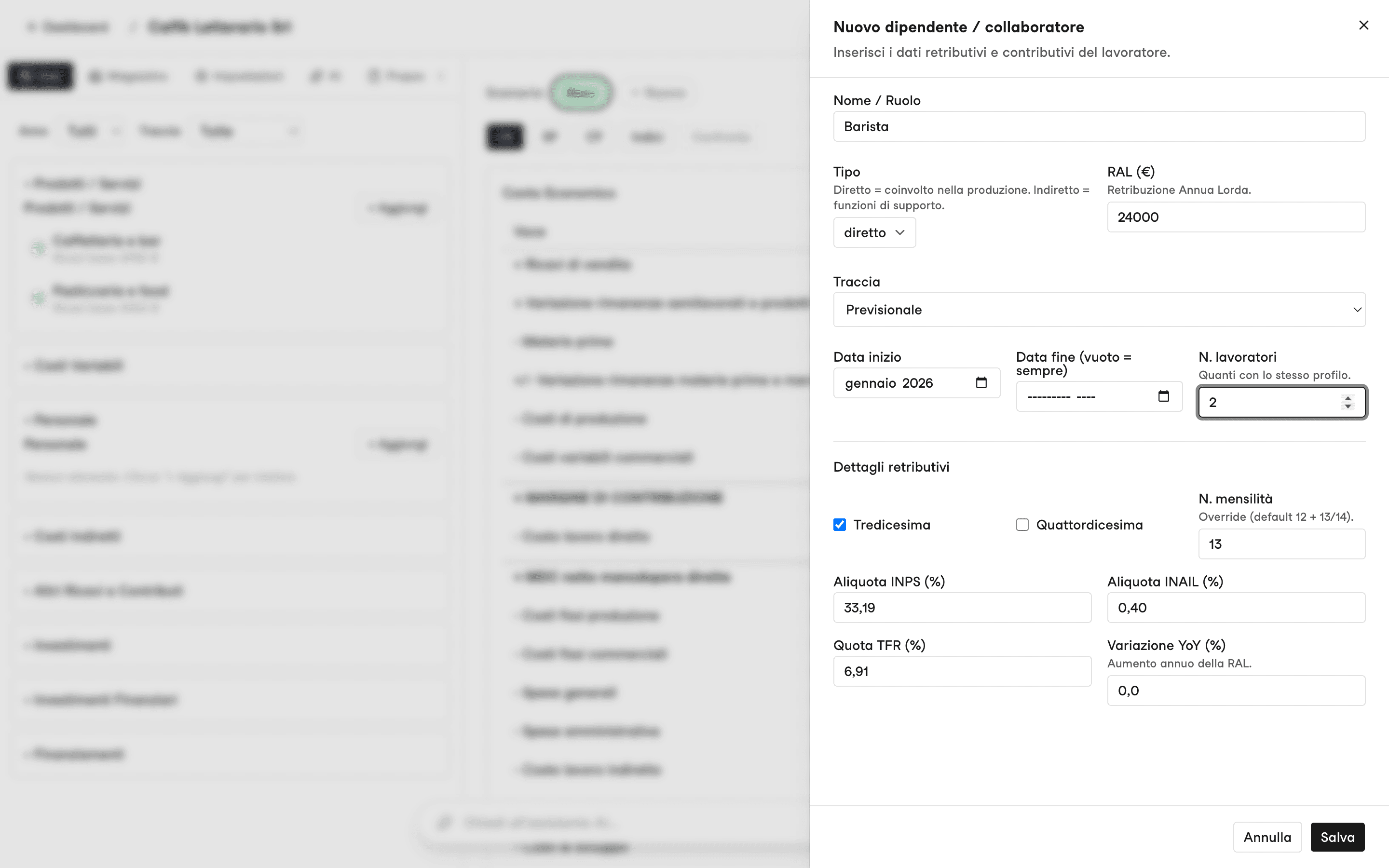The image size is (1389, 868).
Task: Click the Salva button
Action: click(x=1337, y=837)
